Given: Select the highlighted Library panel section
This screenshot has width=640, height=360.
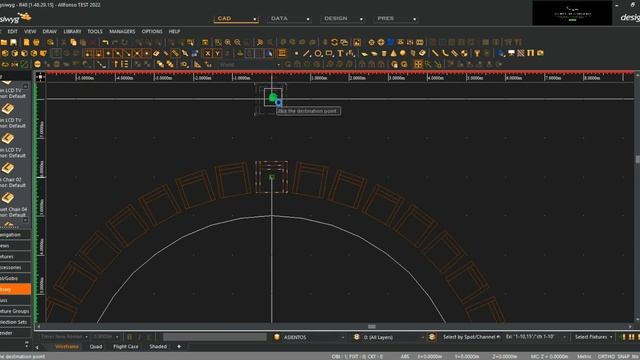Looking at the screenshot, I should [16, 289].
